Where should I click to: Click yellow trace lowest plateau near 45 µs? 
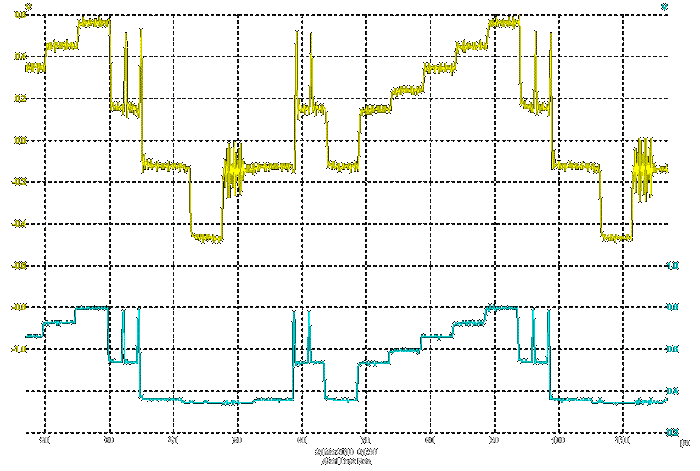206,239
